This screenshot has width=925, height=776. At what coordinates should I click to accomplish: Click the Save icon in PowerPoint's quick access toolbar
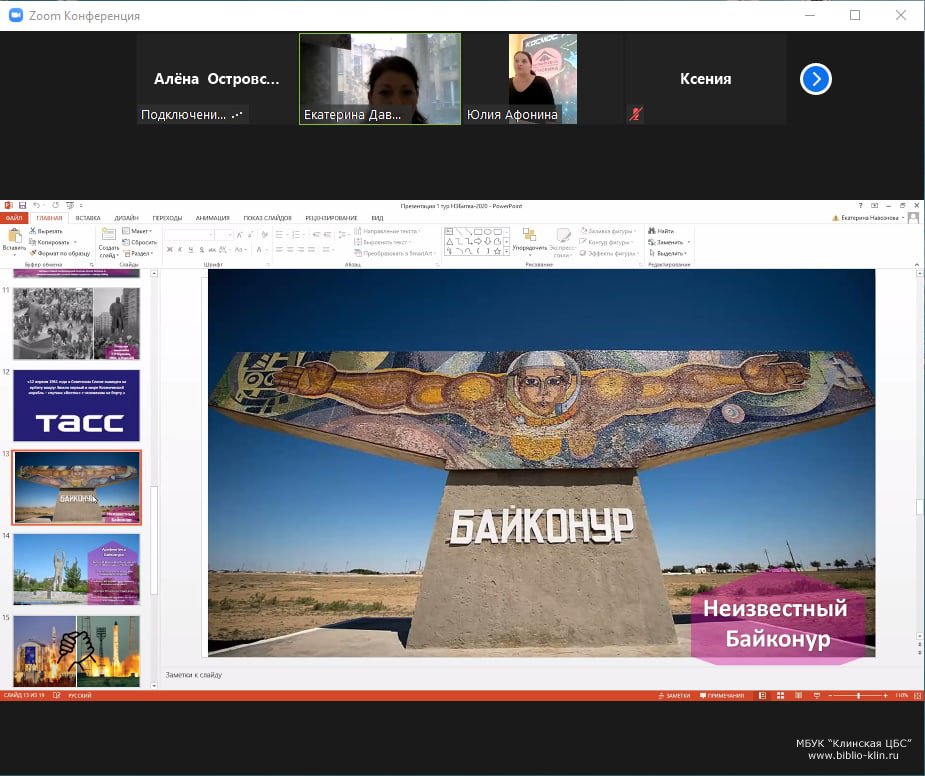click(22, 205)
